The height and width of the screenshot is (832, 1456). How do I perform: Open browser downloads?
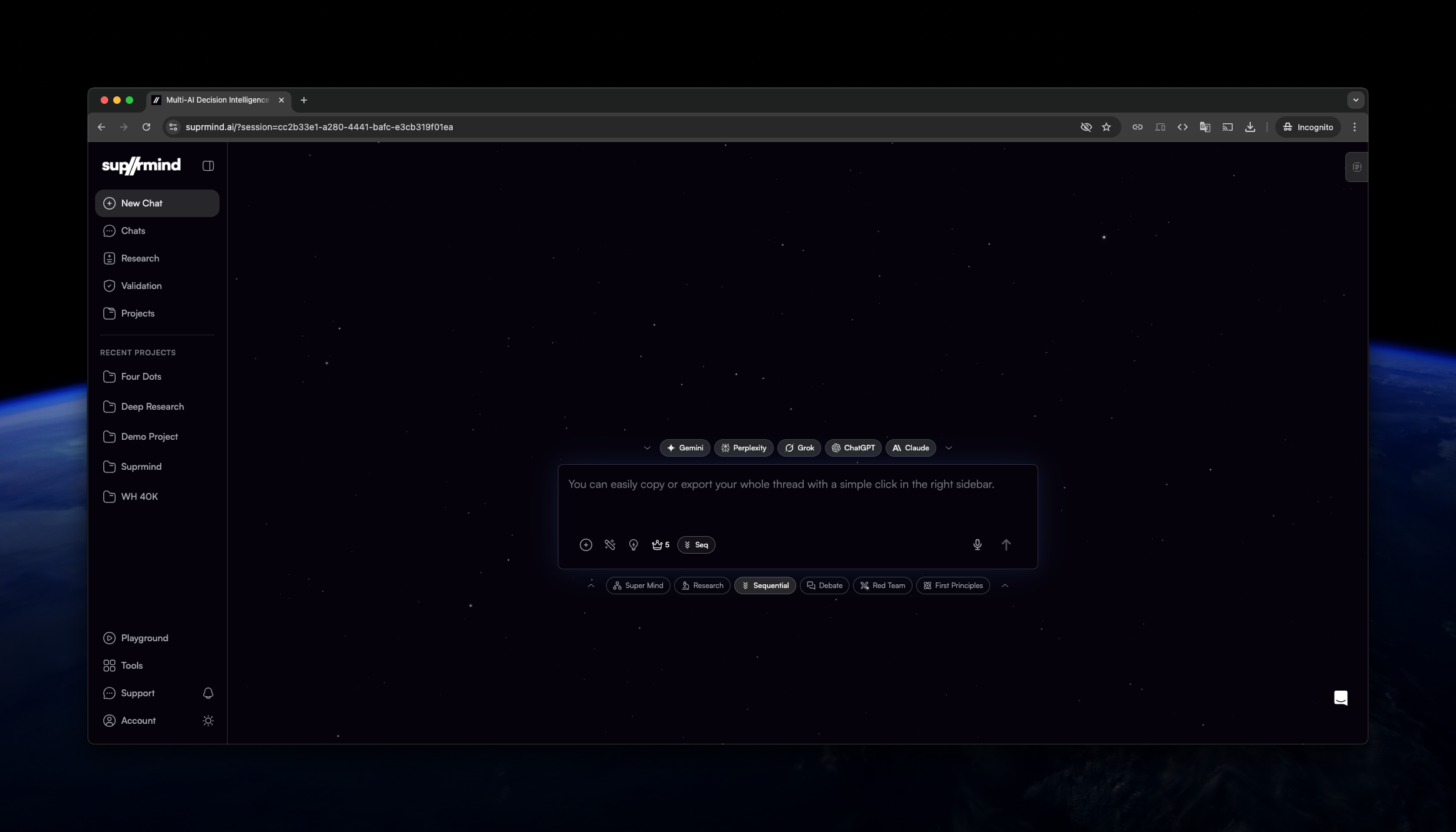[x=1250, y=127]
